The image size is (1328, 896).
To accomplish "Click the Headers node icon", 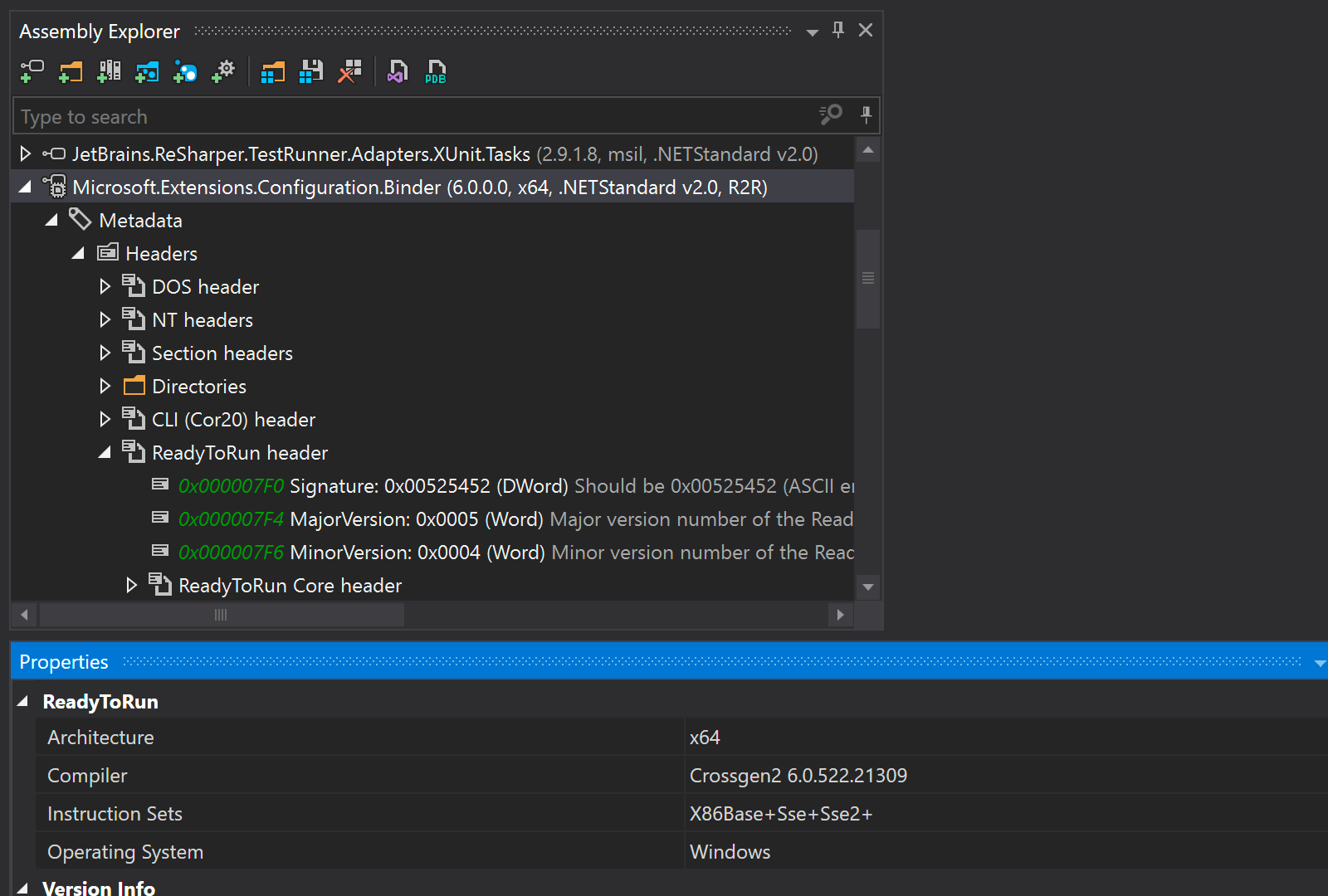I will pos(108,252).
